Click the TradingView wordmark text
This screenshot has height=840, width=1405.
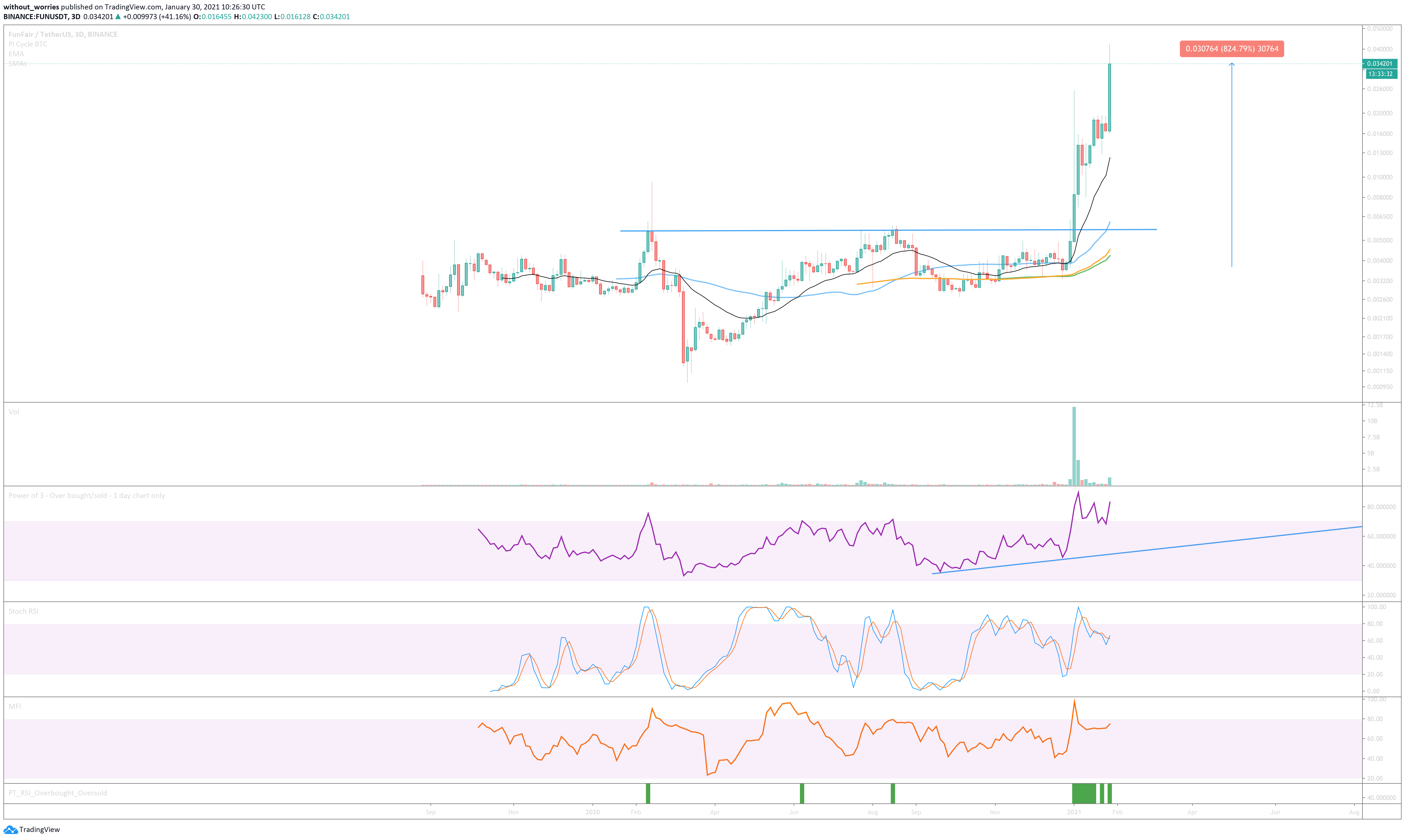pyautogui.click(x=40, y=830)
